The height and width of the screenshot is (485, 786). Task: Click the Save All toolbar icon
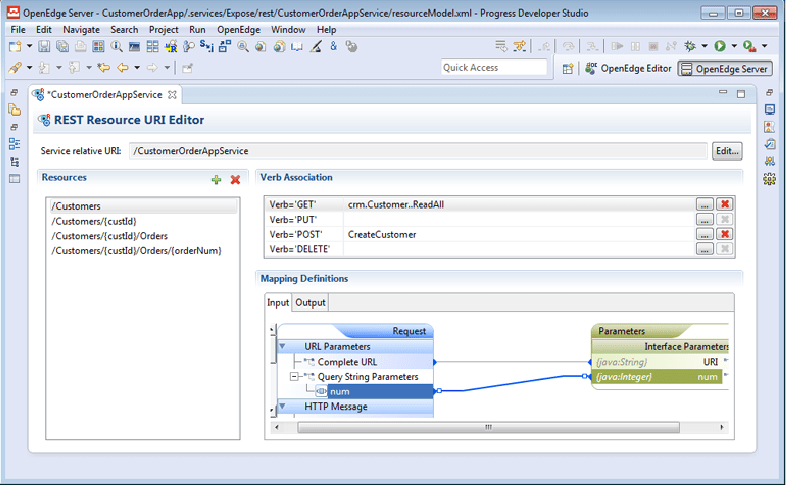(x=62, y=47)
